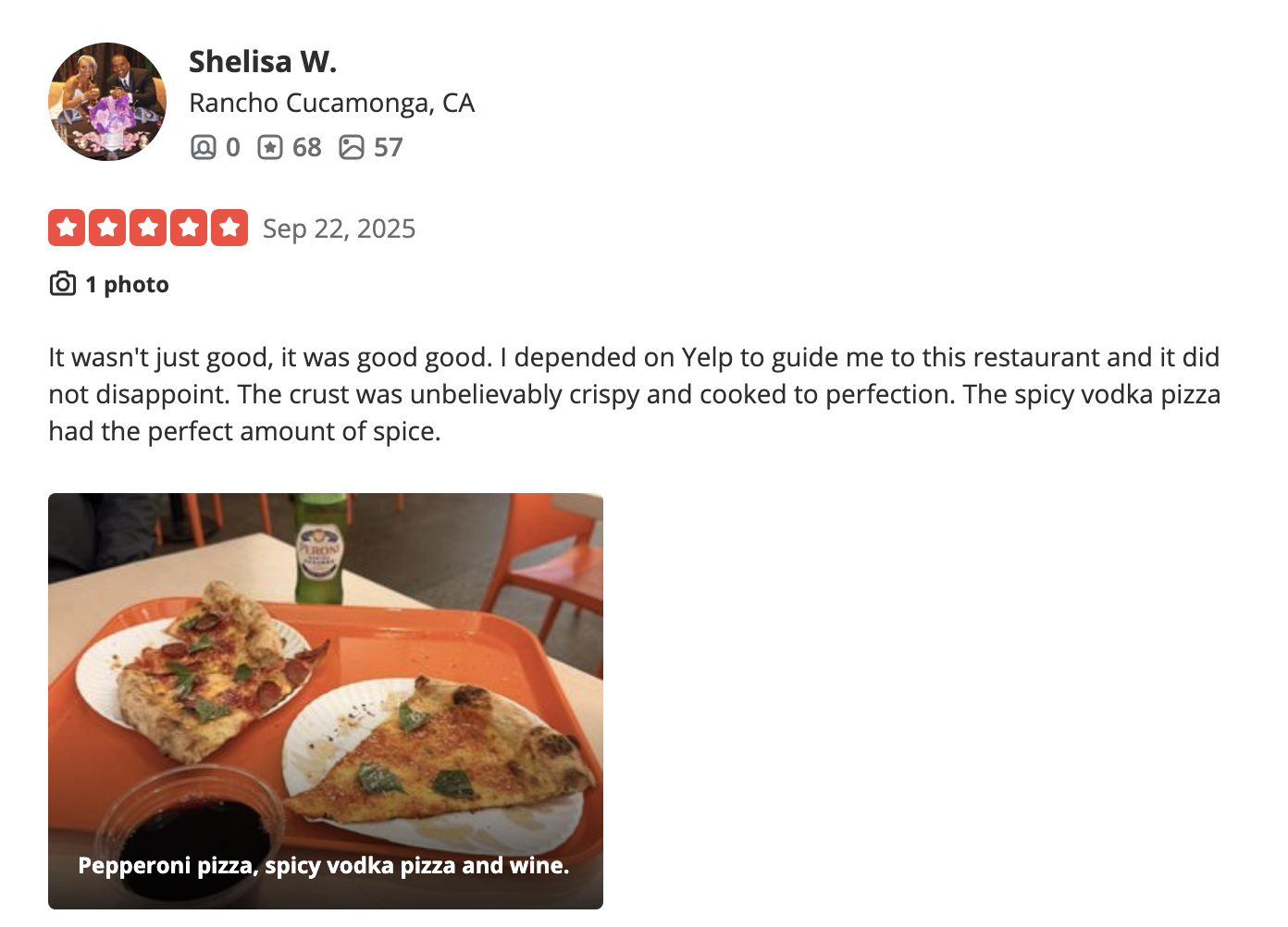Click the friends count number 0
Screen dimensions: 1288x927
click(233, 147)
